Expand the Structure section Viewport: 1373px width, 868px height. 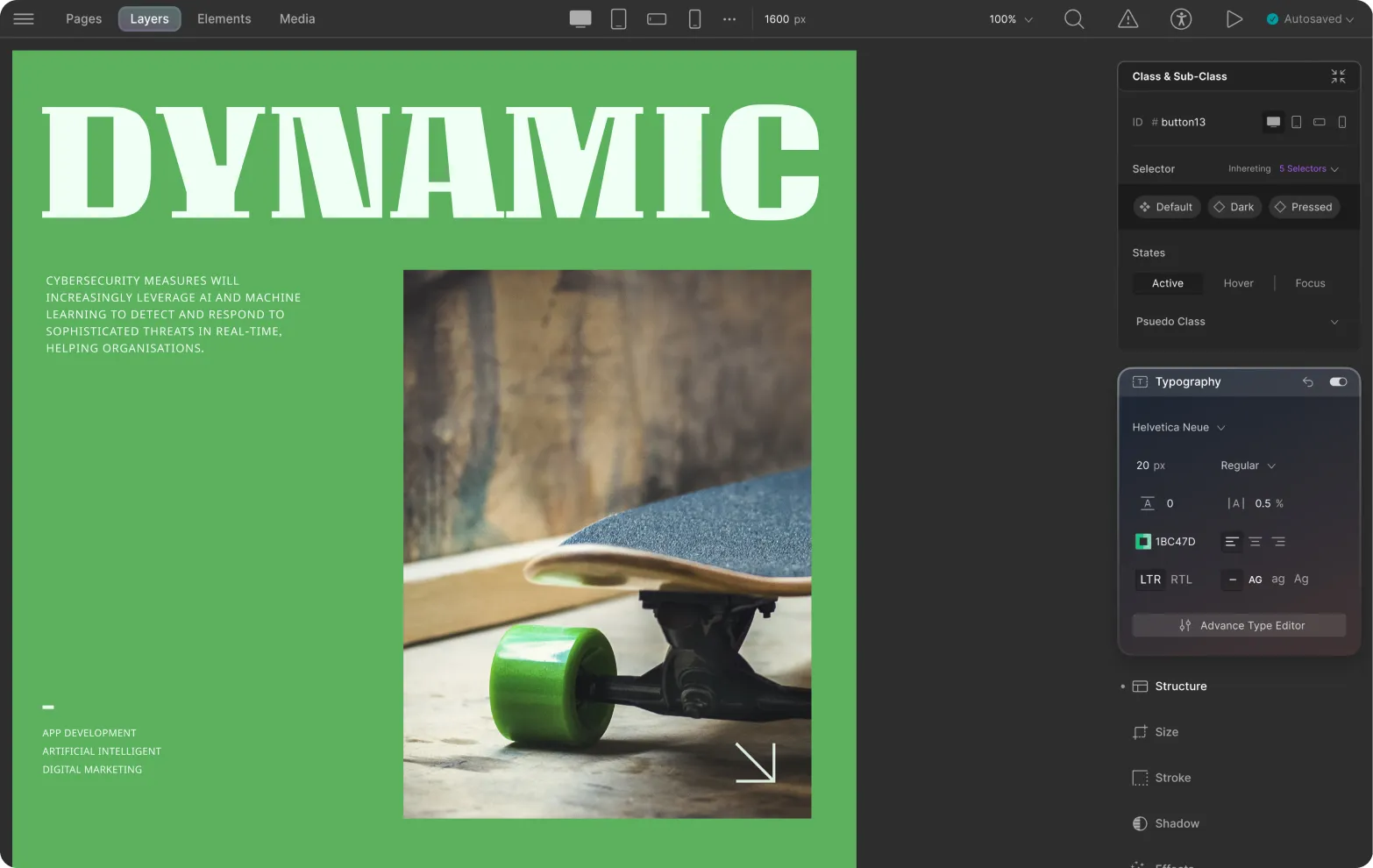[1180, 687]
